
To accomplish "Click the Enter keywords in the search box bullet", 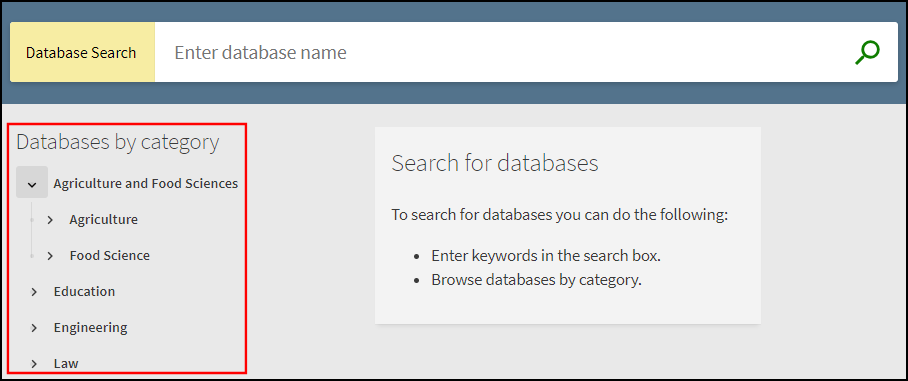I will pos(545,256).
